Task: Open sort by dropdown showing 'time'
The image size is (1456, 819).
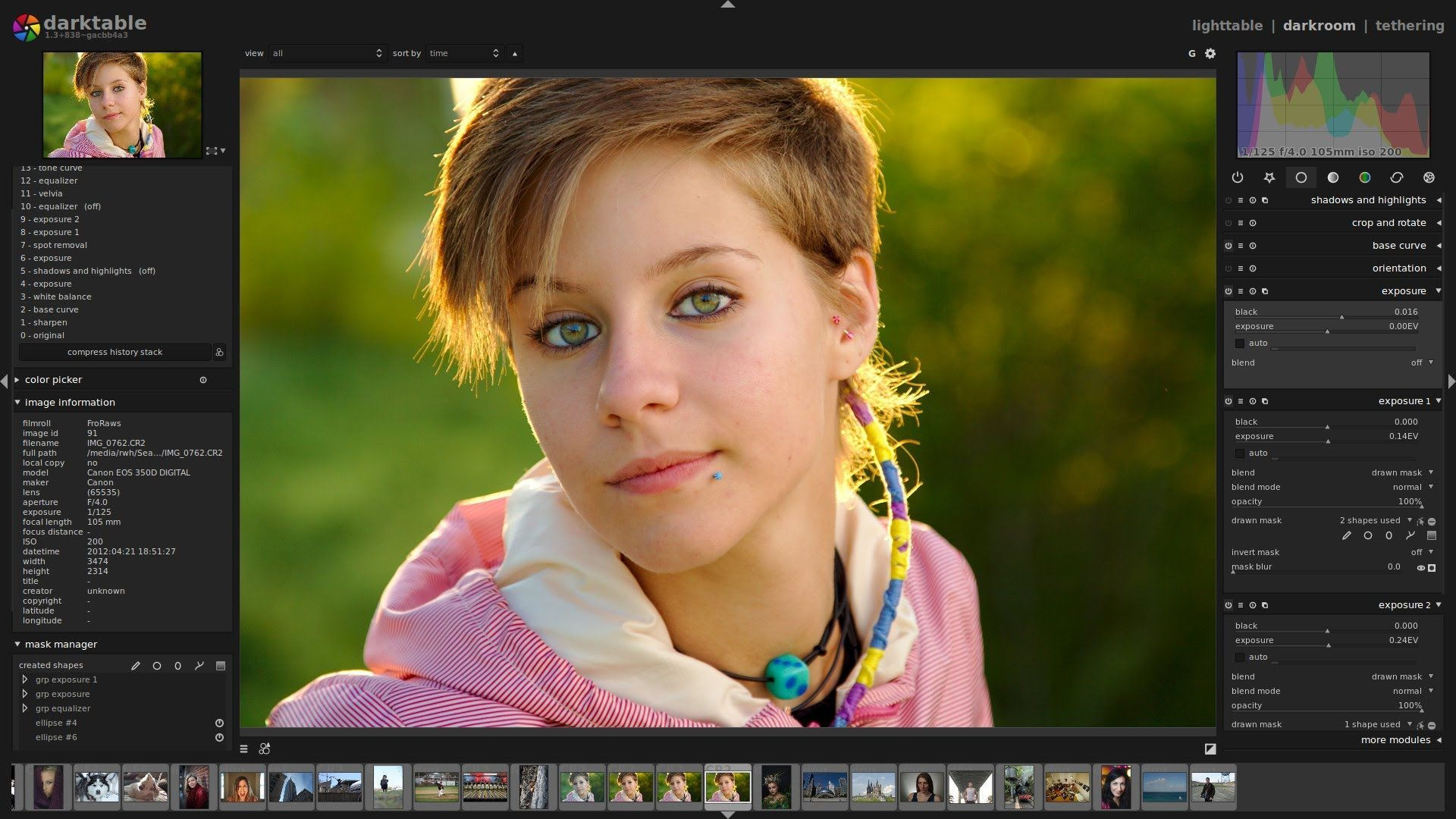Action: pyautogui.click(x=464, y=53)
